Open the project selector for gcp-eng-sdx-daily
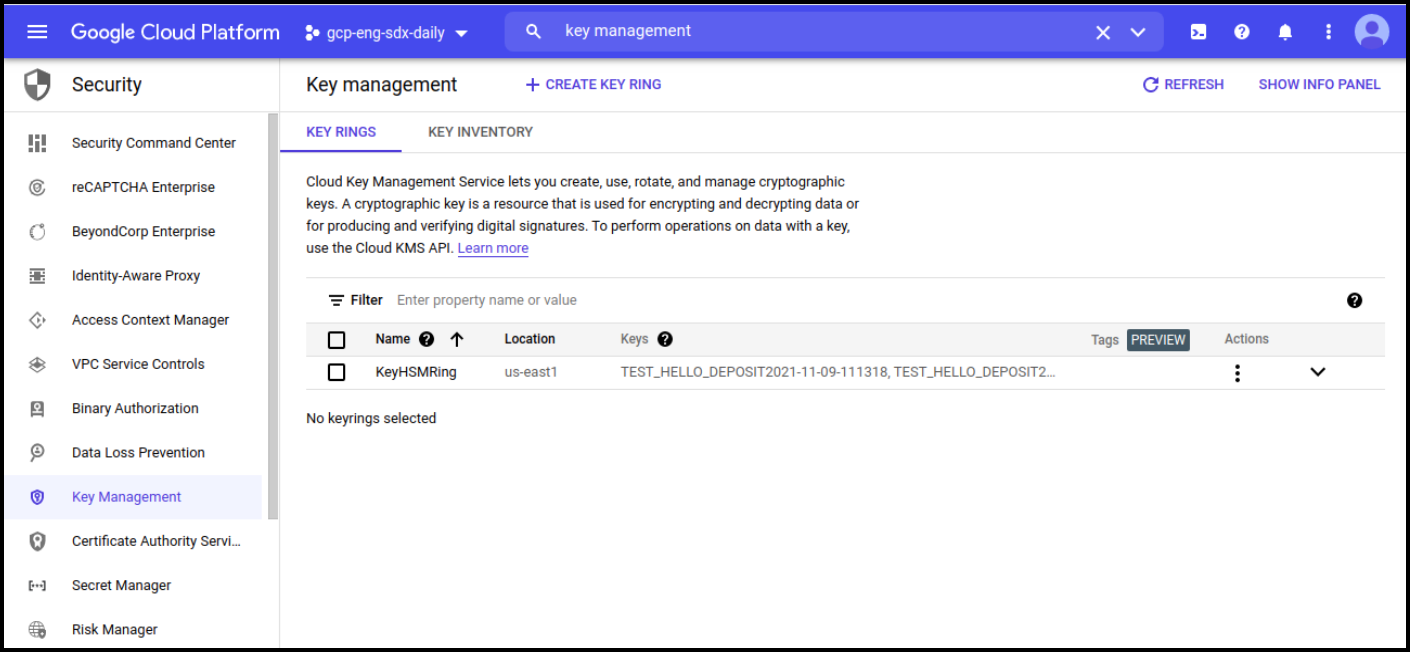The width and height of the screenshot is (1410, 652). pyautogui.click(x=387, y=31)
